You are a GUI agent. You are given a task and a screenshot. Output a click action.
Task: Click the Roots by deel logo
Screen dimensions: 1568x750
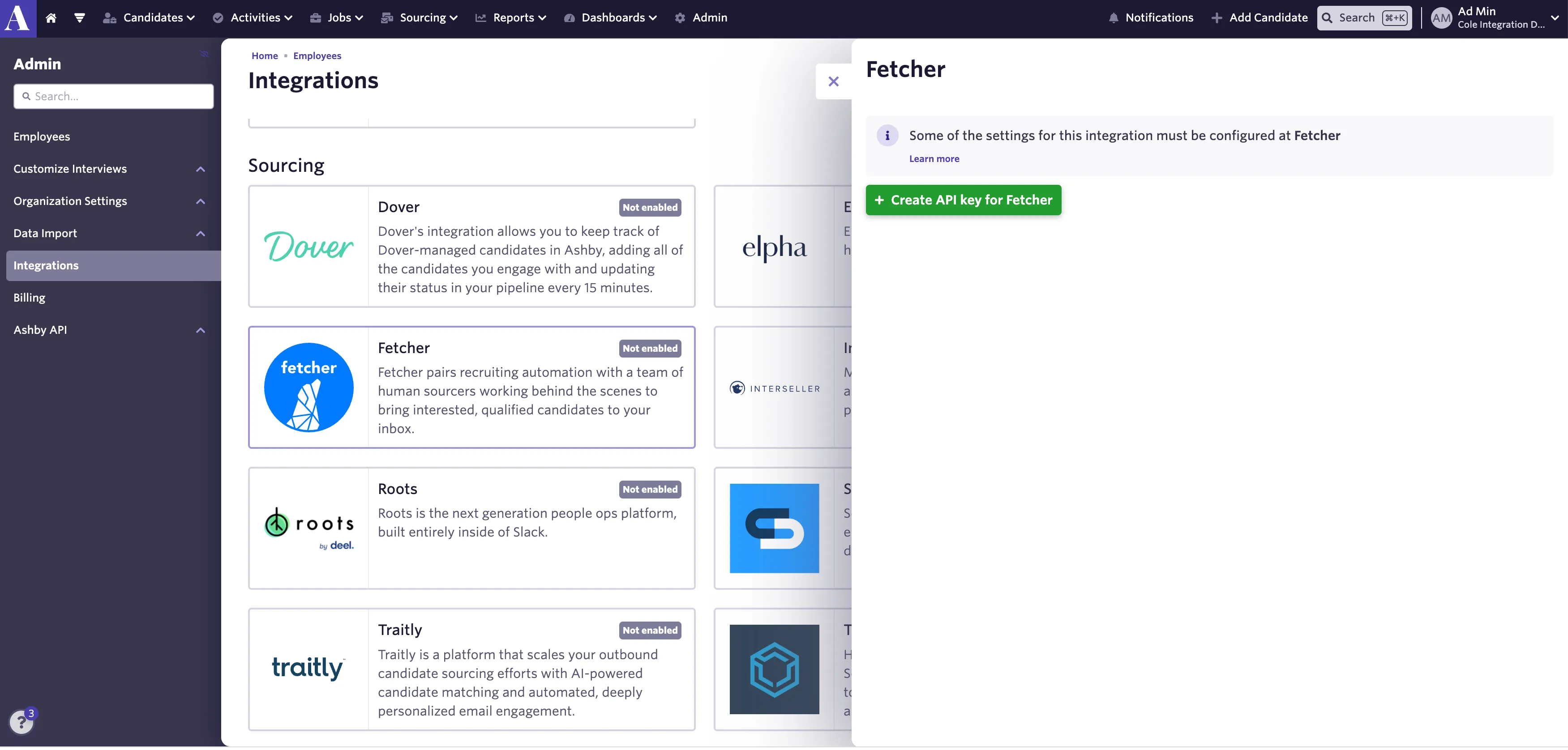click(308, 528)
